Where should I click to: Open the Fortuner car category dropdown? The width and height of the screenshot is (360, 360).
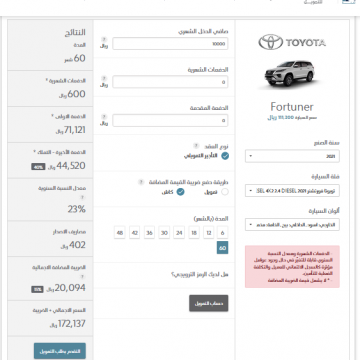pyautogui.click(x=292, y=191)
